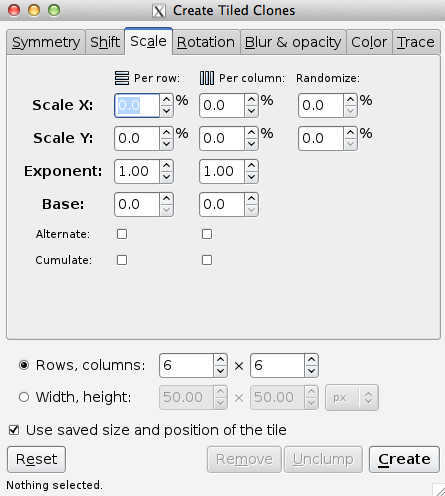The width and height of the screenshot is (445, 496).
Task: Click the X11 icon in title bar
Action: point(159,11)
